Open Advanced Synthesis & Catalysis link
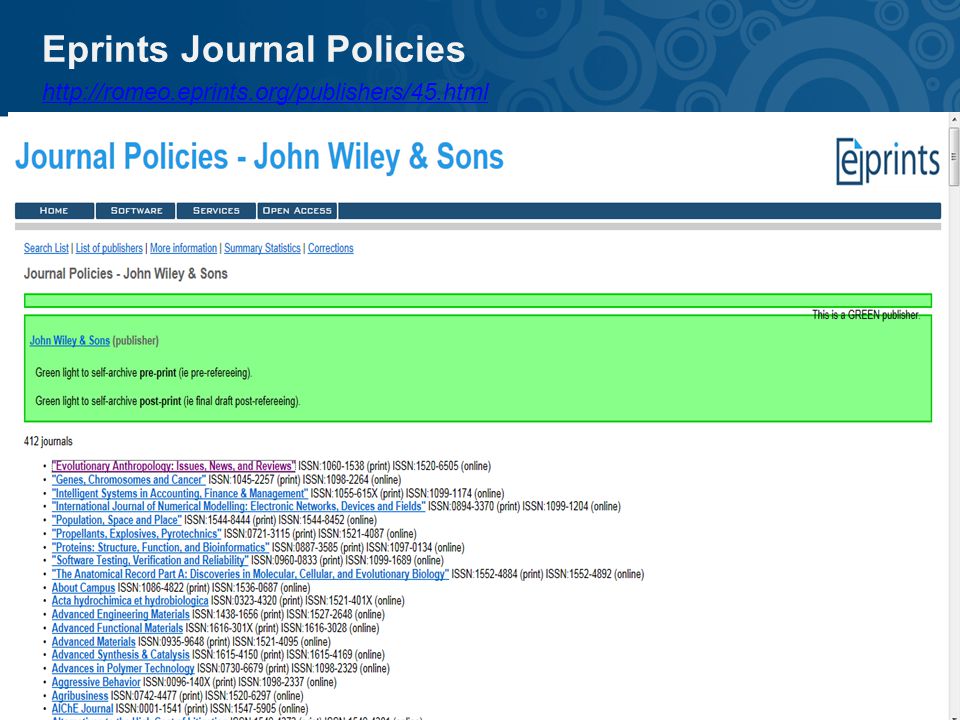The width and height of the screenshot is (960, 720). click(x=121, y=654)
